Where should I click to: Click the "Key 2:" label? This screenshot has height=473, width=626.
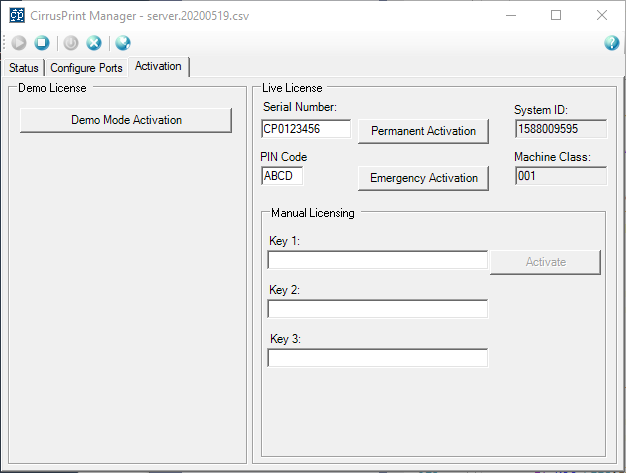(284, 290)
